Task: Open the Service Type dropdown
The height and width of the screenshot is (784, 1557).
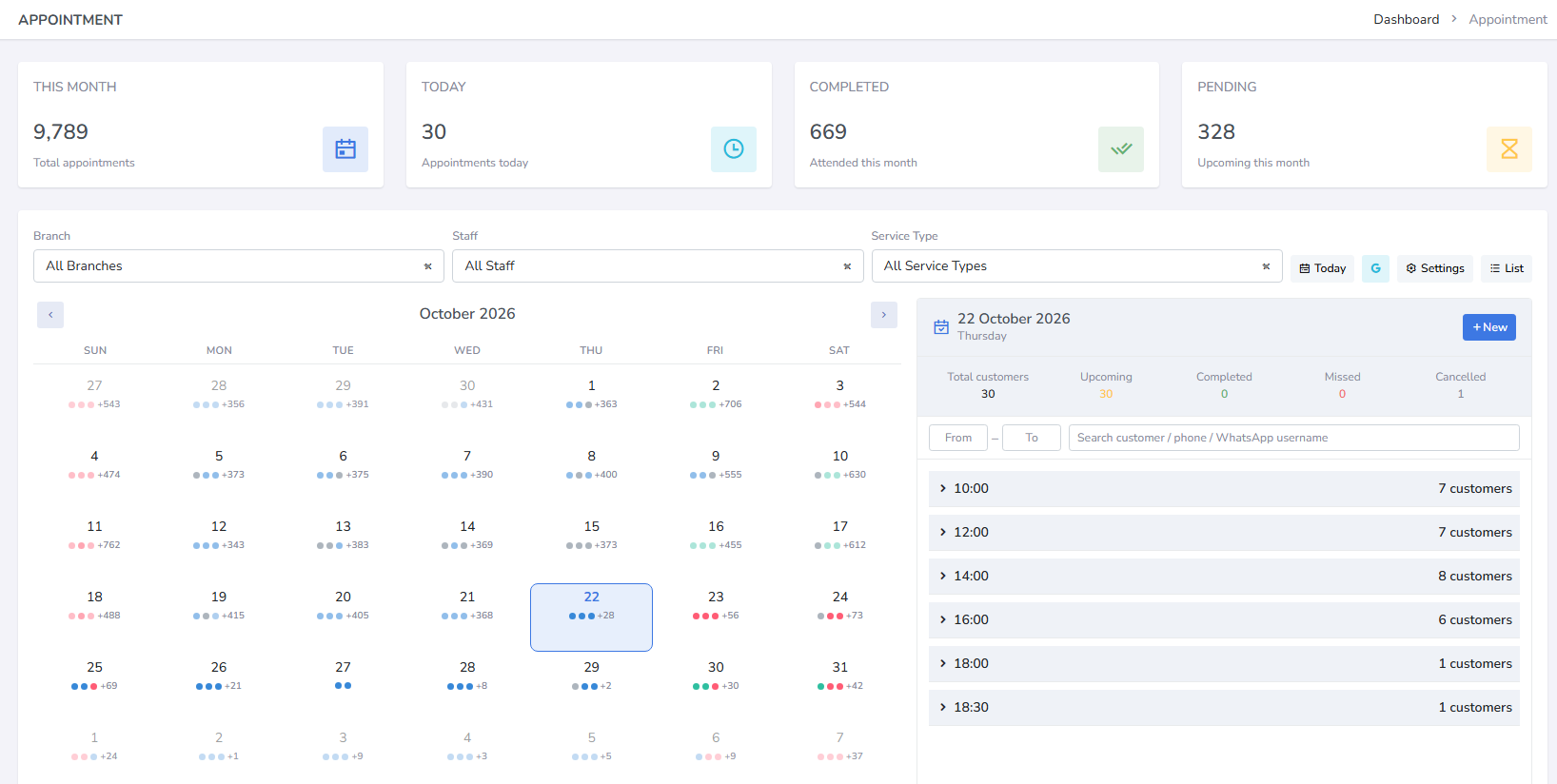Action: point(1076,266)
